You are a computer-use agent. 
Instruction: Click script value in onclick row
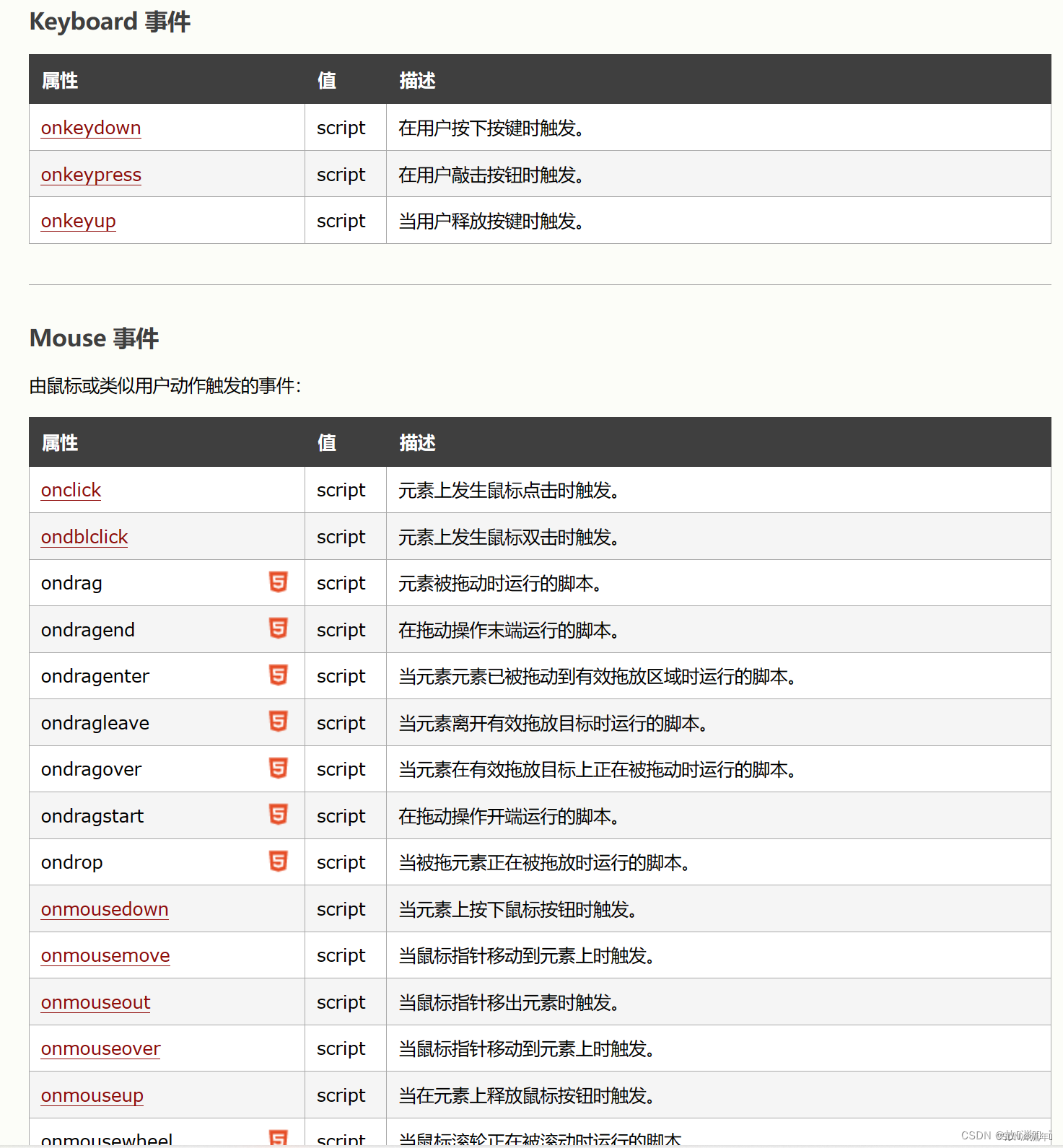click(x=341, y=490)
